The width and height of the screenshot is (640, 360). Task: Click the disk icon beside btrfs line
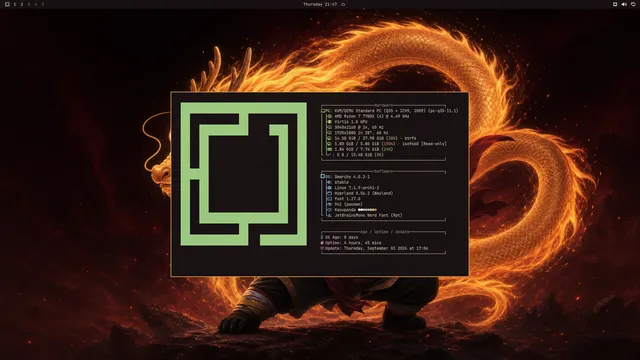(329, 138)
